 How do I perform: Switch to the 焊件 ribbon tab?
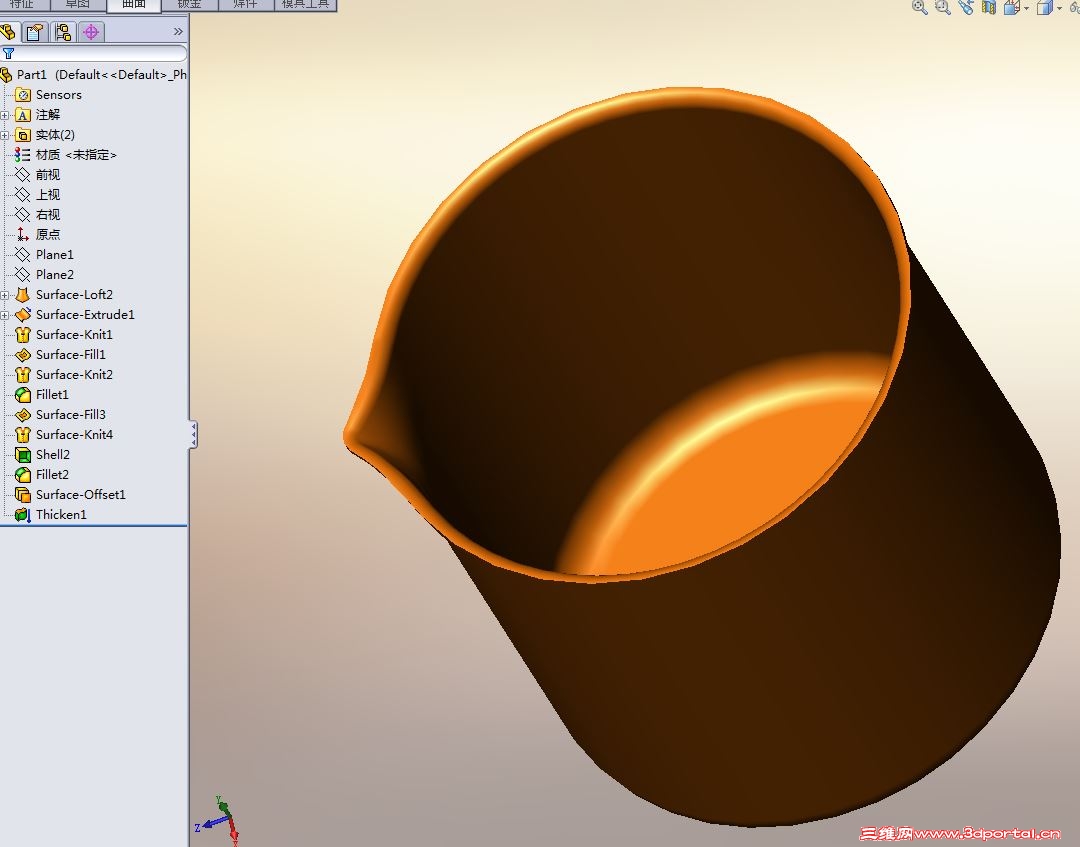coord(245,4)
